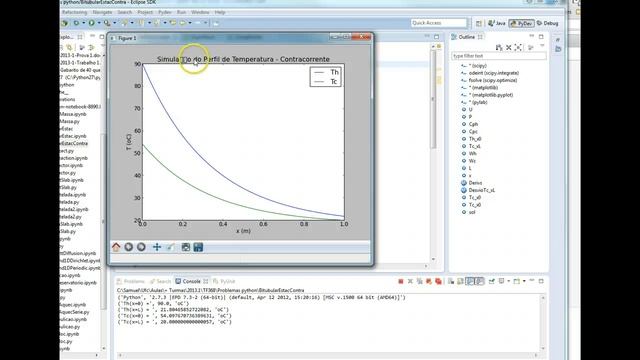Open the Project menu
Image resolution: width=640 pixels, height=360 pixels.
click(145, 12)
